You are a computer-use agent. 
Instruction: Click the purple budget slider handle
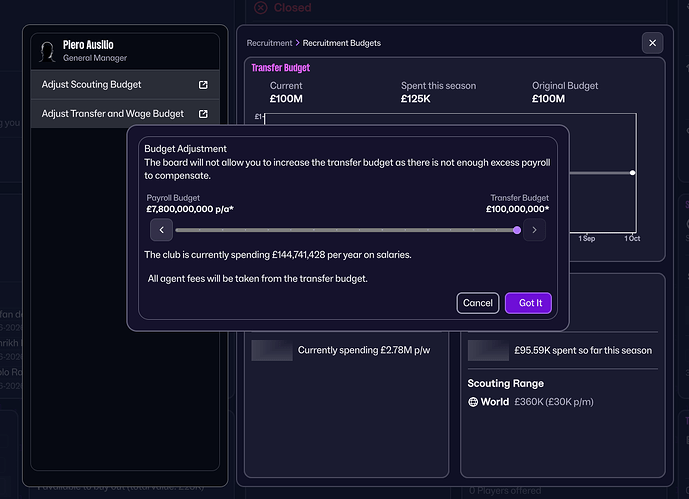(x=517, y=230)
